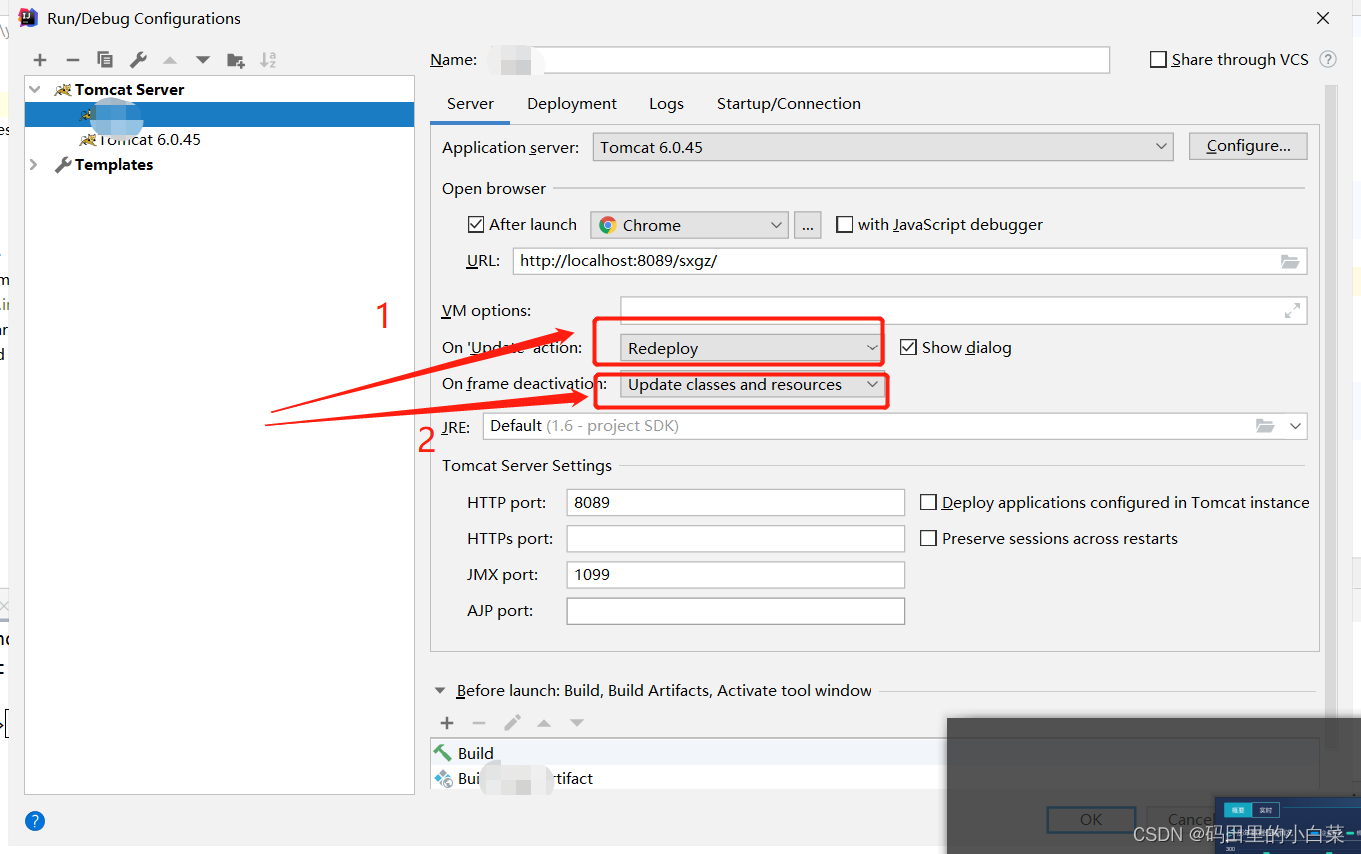Click OK button
This screenshot has width=1361, height=854.
[x=1091, y=819]
